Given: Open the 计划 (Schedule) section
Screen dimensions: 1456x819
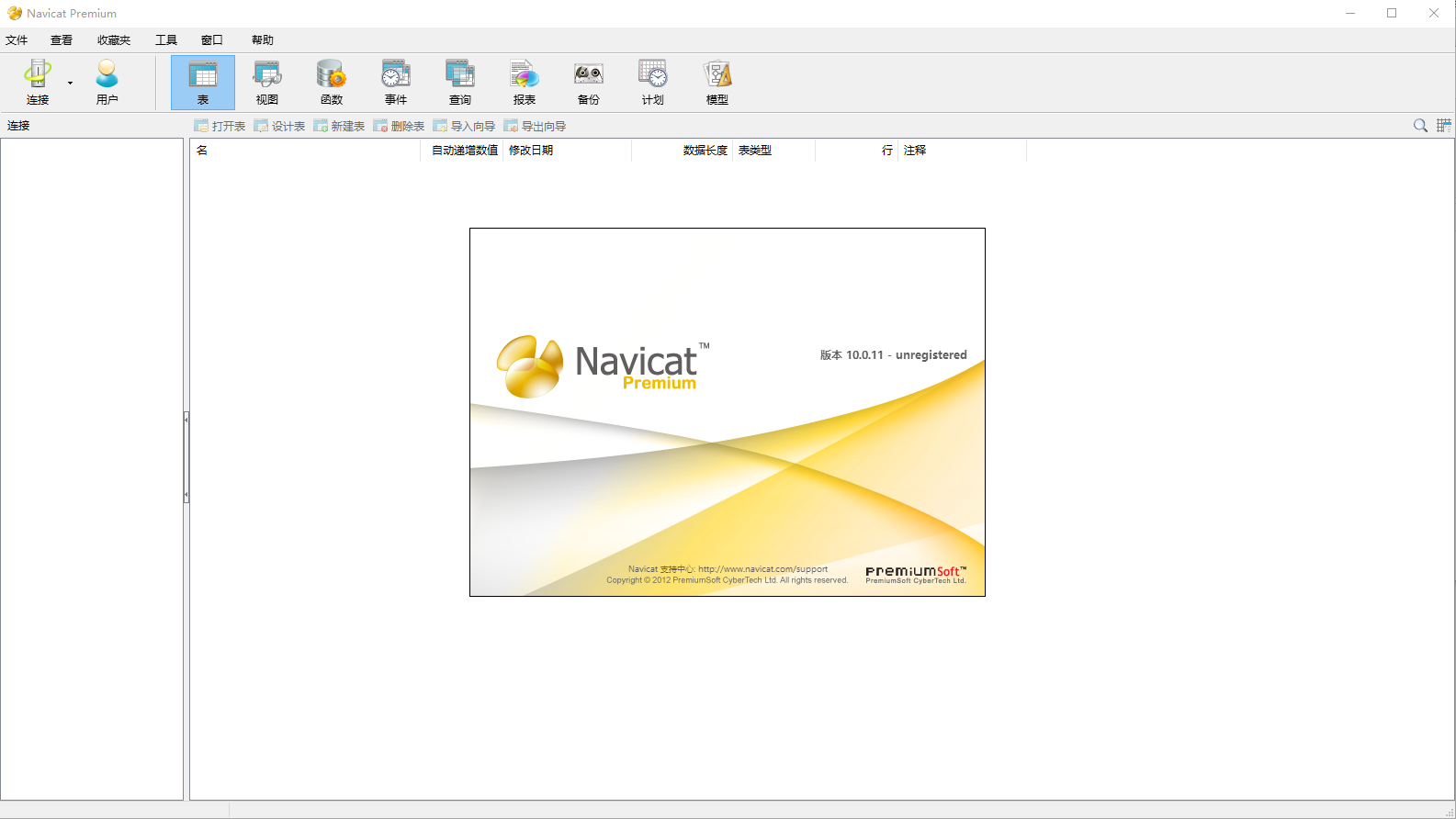Looking at the screenshot, I should [653, 82].
